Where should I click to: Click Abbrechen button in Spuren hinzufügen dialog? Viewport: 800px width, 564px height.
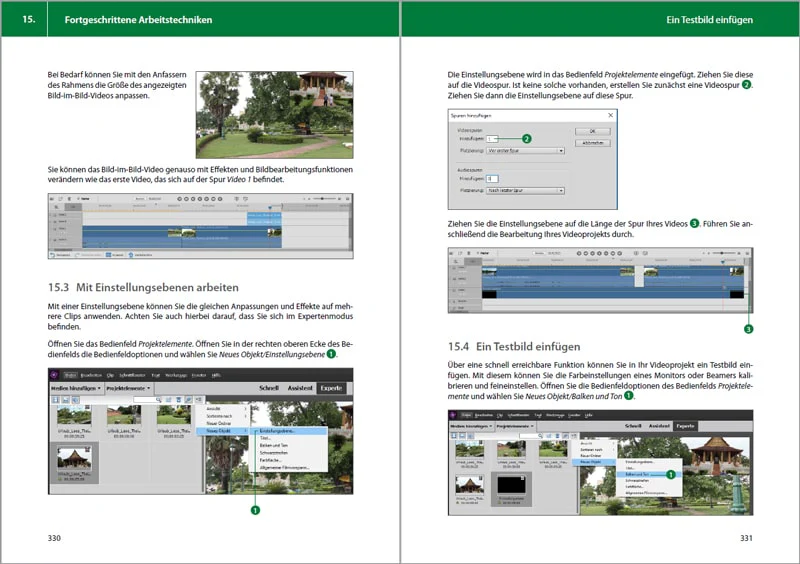pyautogui.click(x=592, y=143)
